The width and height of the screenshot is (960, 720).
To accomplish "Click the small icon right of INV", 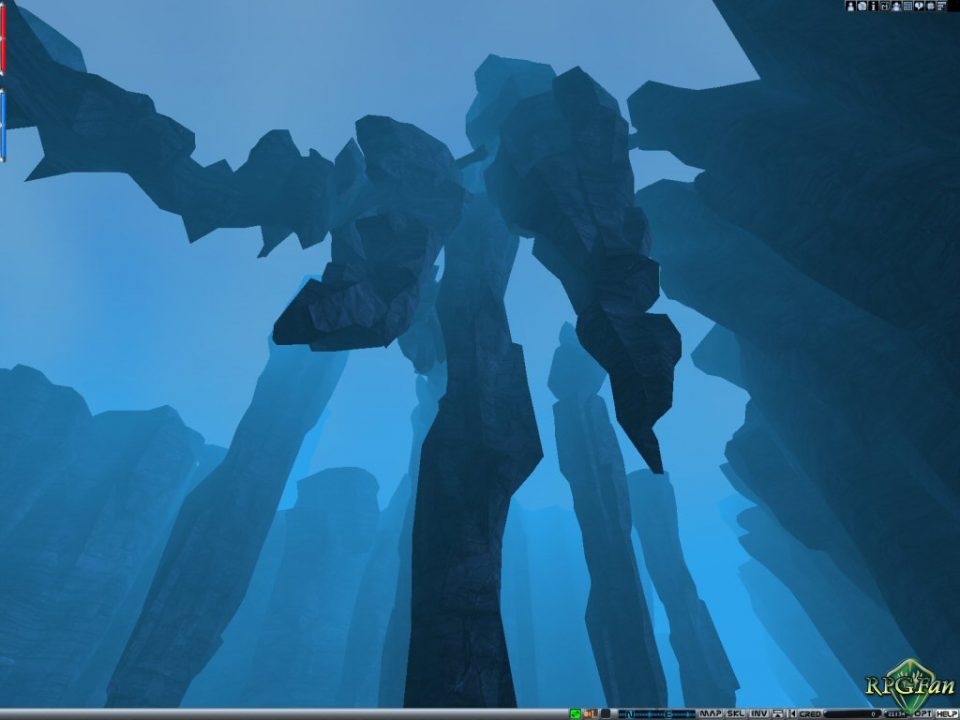I will point(778,714).
